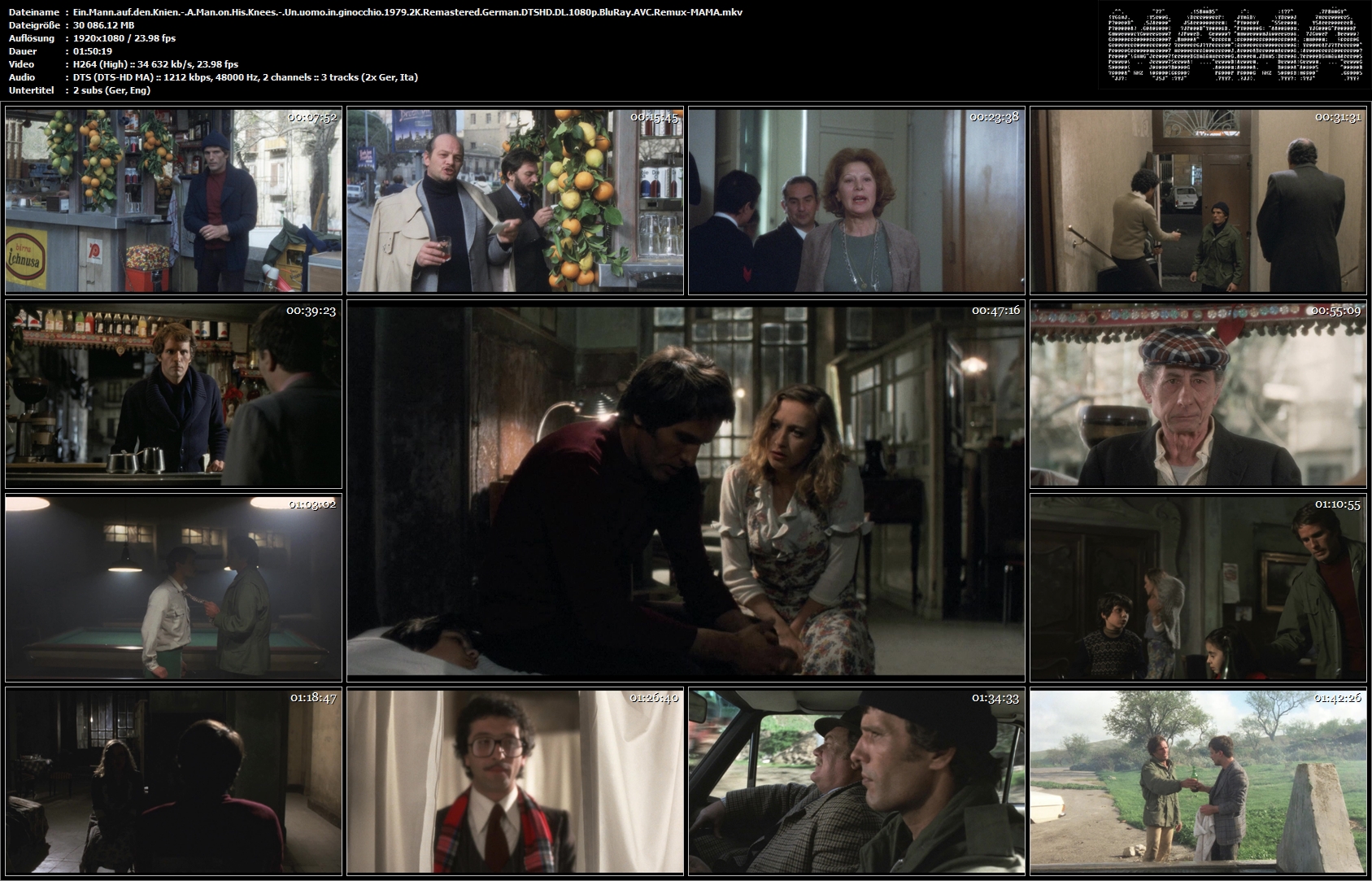Click the car interior thumbnail at 01:34:33
This screenshot has height=881, width=1372.
coord(856,782)
